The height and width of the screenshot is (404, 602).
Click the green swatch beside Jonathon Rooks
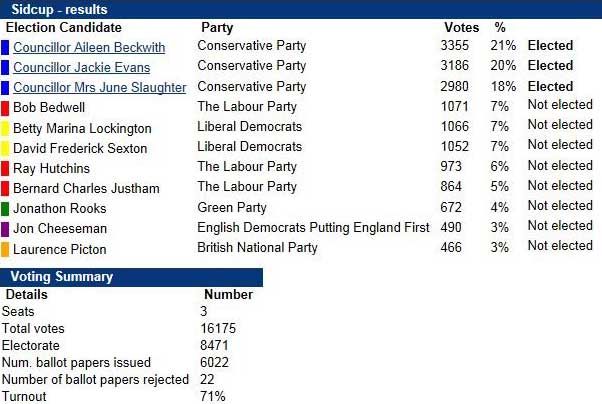5,208
